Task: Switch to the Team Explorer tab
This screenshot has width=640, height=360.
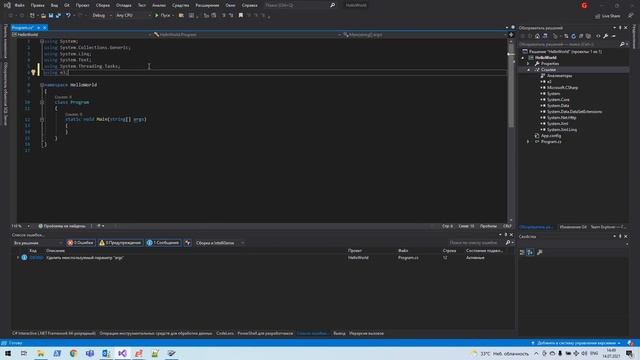Action: (609, 227)
